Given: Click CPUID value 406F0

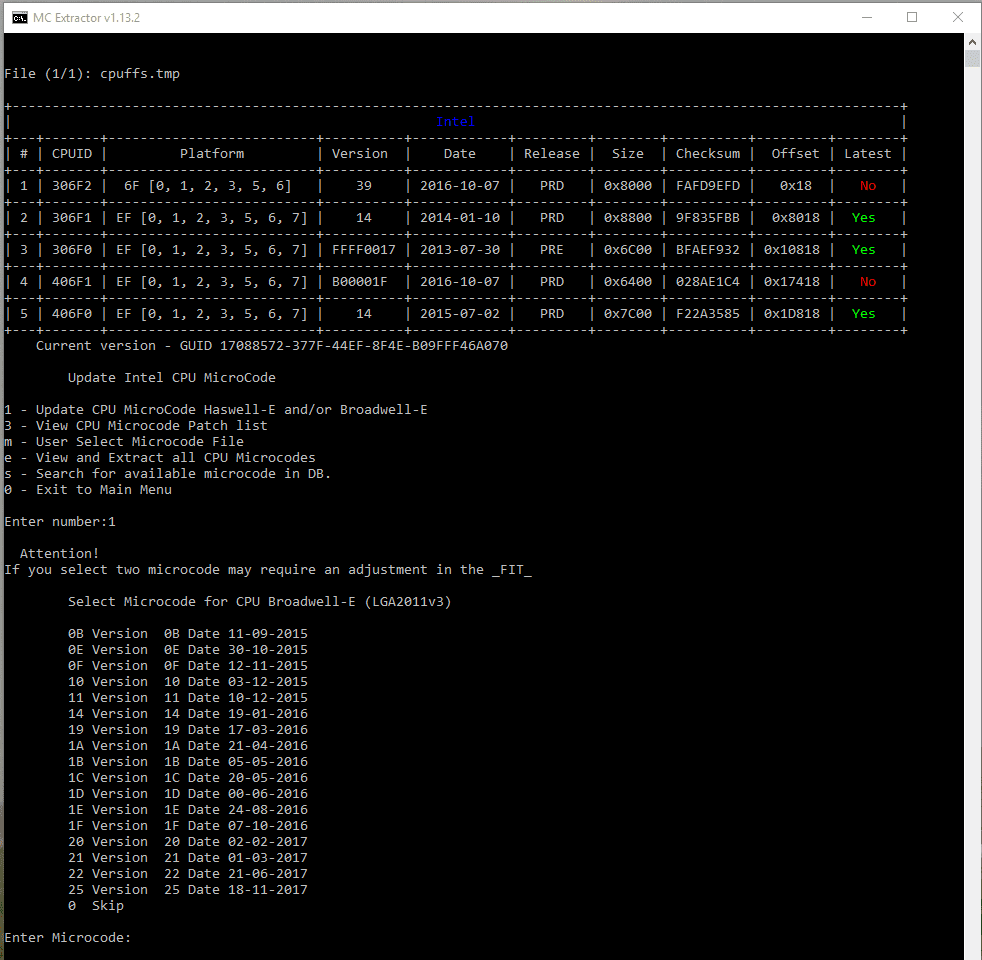Looking at the screenshot, I should pos(72,314).
